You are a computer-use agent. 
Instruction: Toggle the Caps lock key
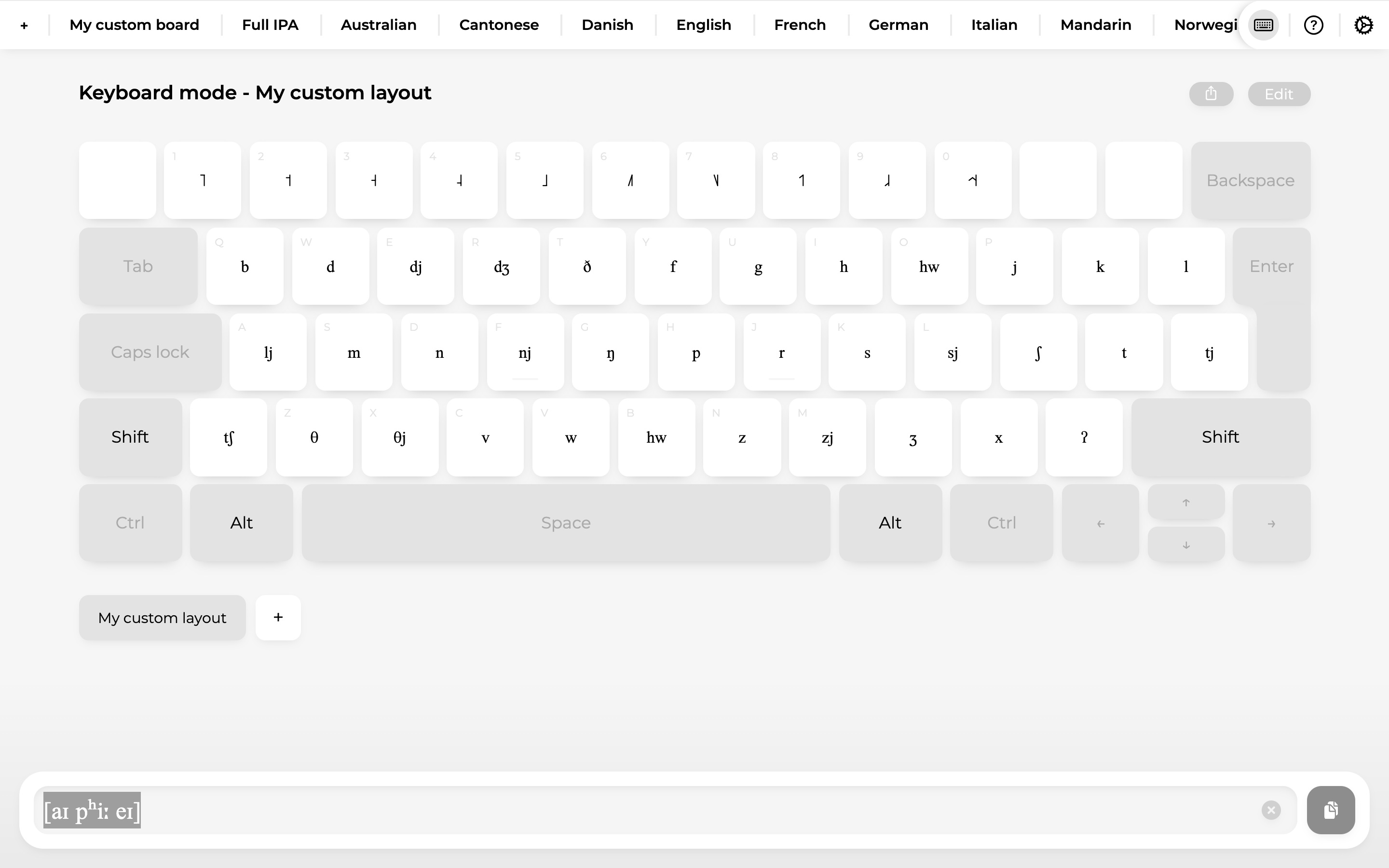pyautogui.click(x=150, y=352)
